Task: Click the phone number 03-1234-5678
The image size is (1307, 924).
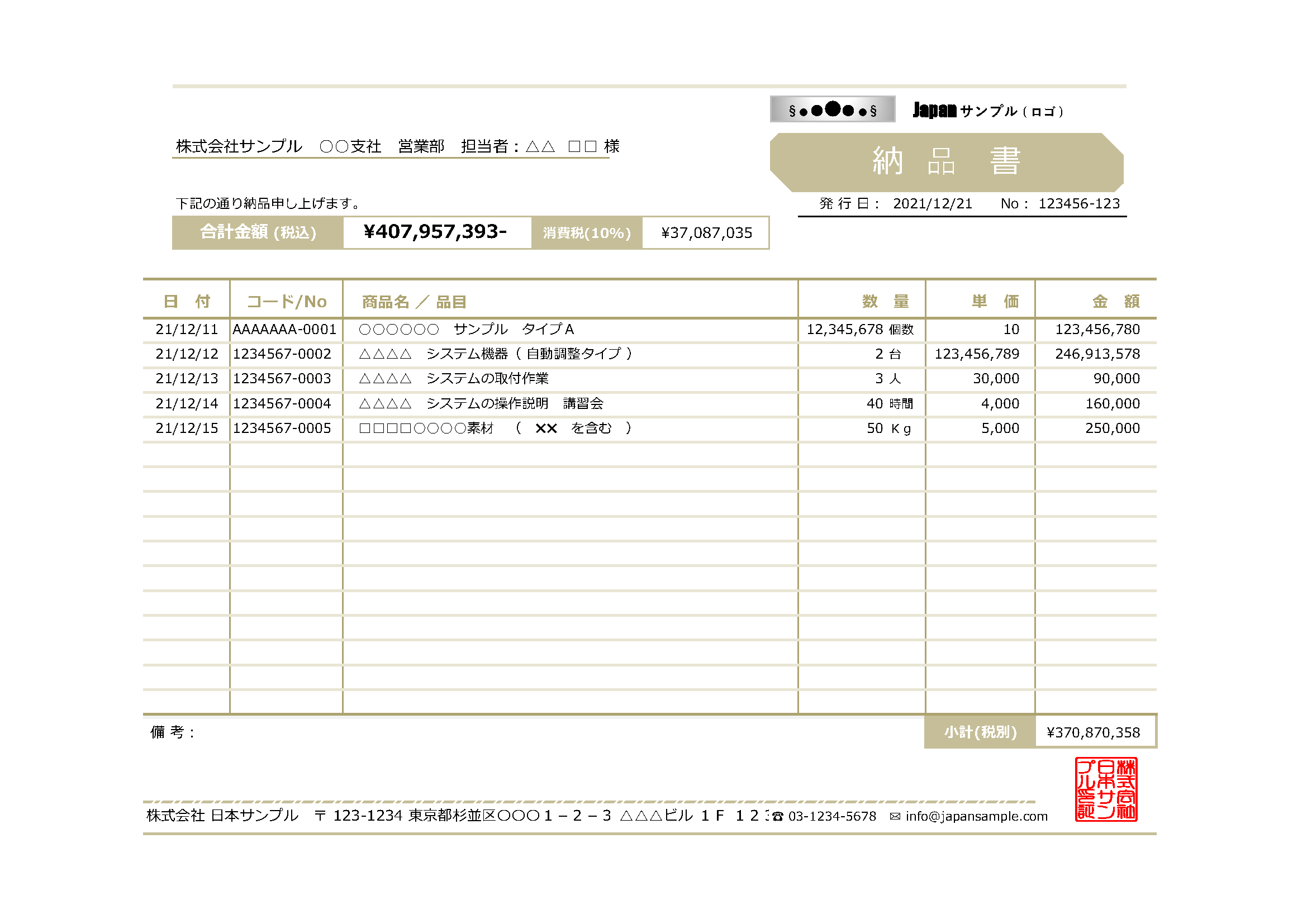Action: coord(832,817)
